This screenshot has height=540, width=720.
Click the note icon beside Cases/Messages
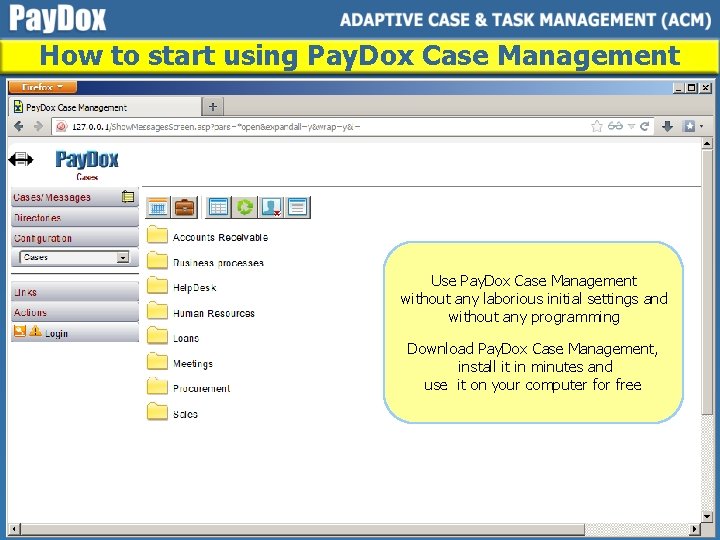click(x=128, y=197)
